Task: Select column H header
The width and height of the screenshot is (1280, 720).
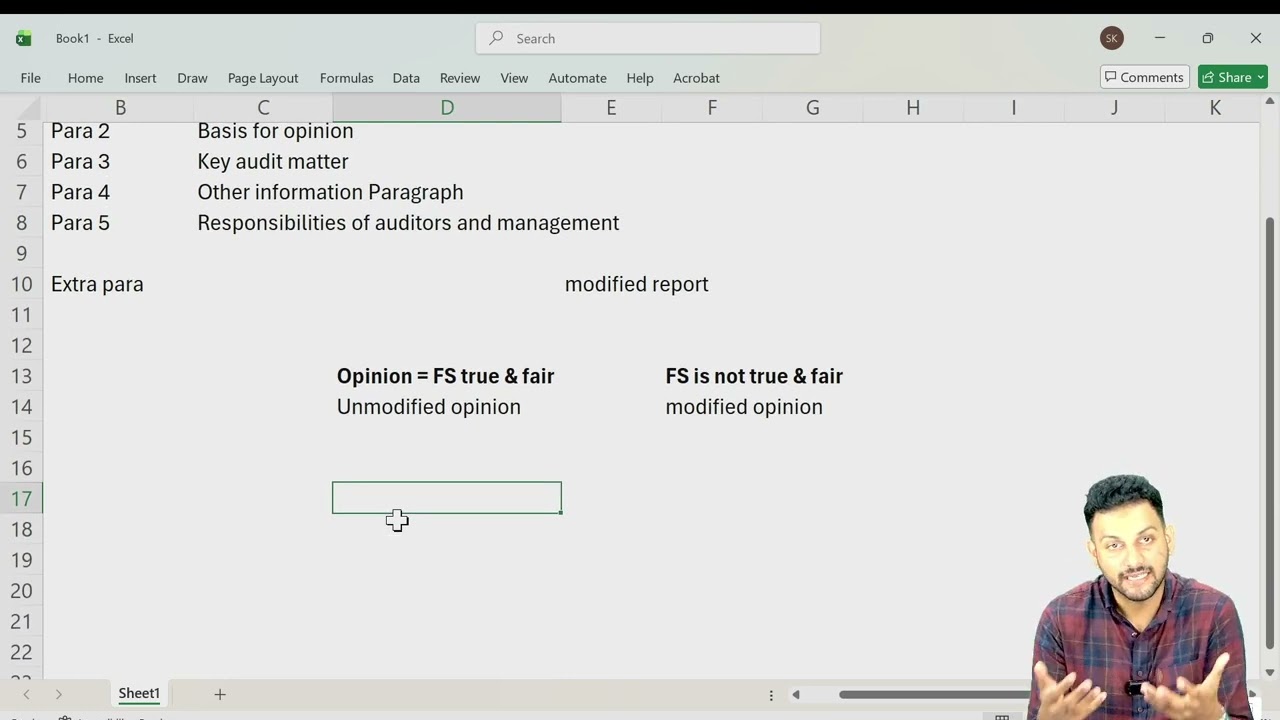Action: pos(913,108)
